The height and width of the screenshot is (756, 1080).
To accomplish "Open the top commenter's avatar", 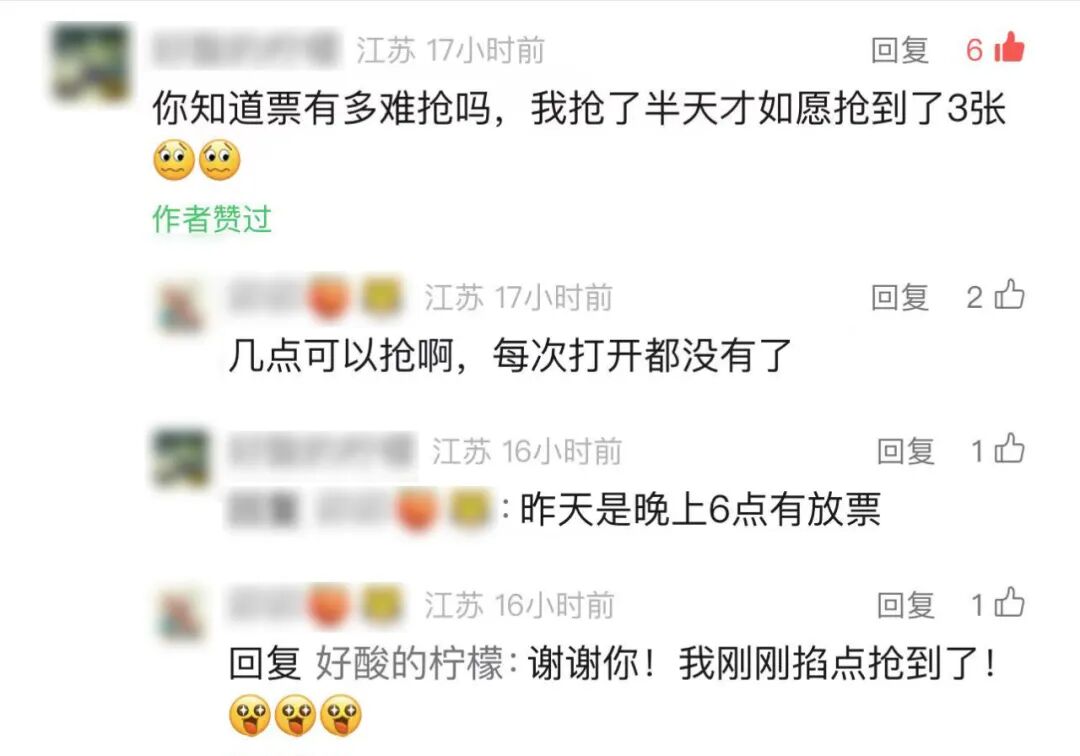I will [90, 63].
